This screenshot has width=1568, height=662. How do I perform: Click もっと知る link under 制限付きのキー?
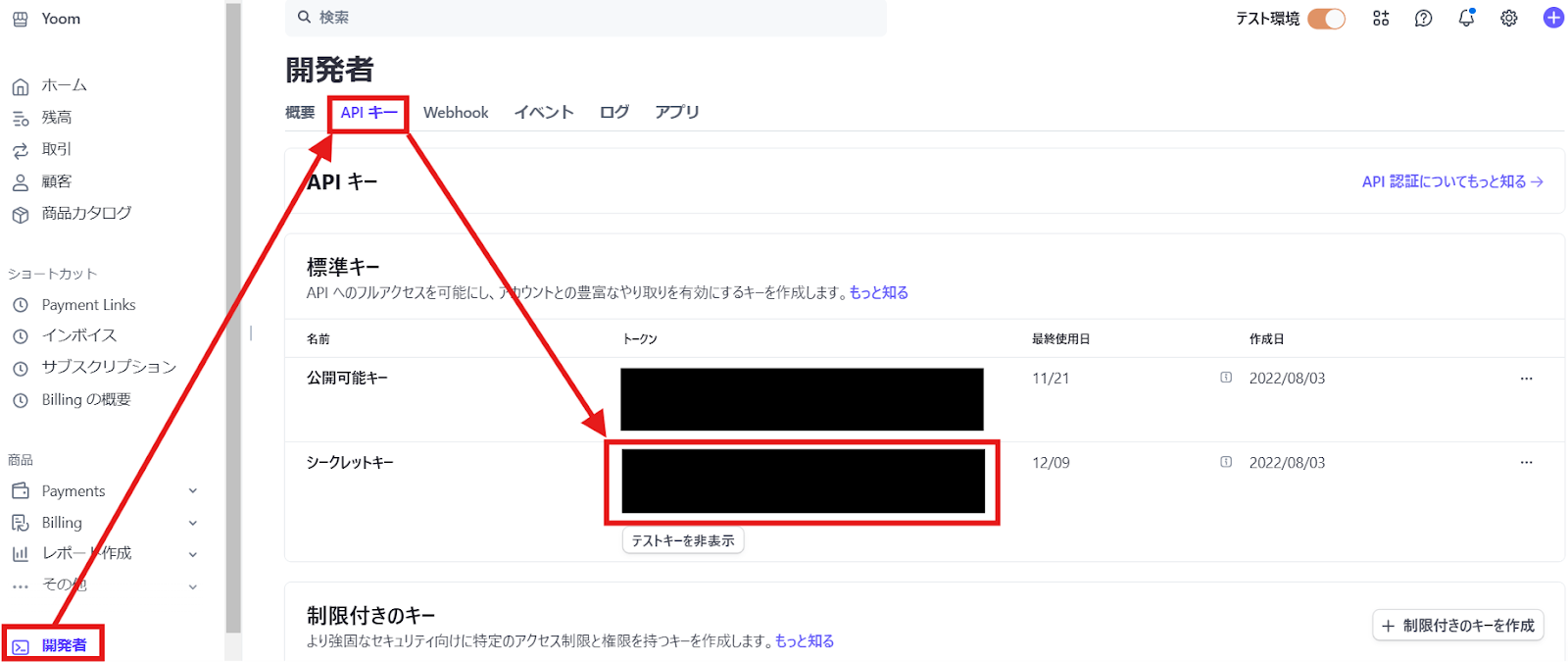coord(805,640)
